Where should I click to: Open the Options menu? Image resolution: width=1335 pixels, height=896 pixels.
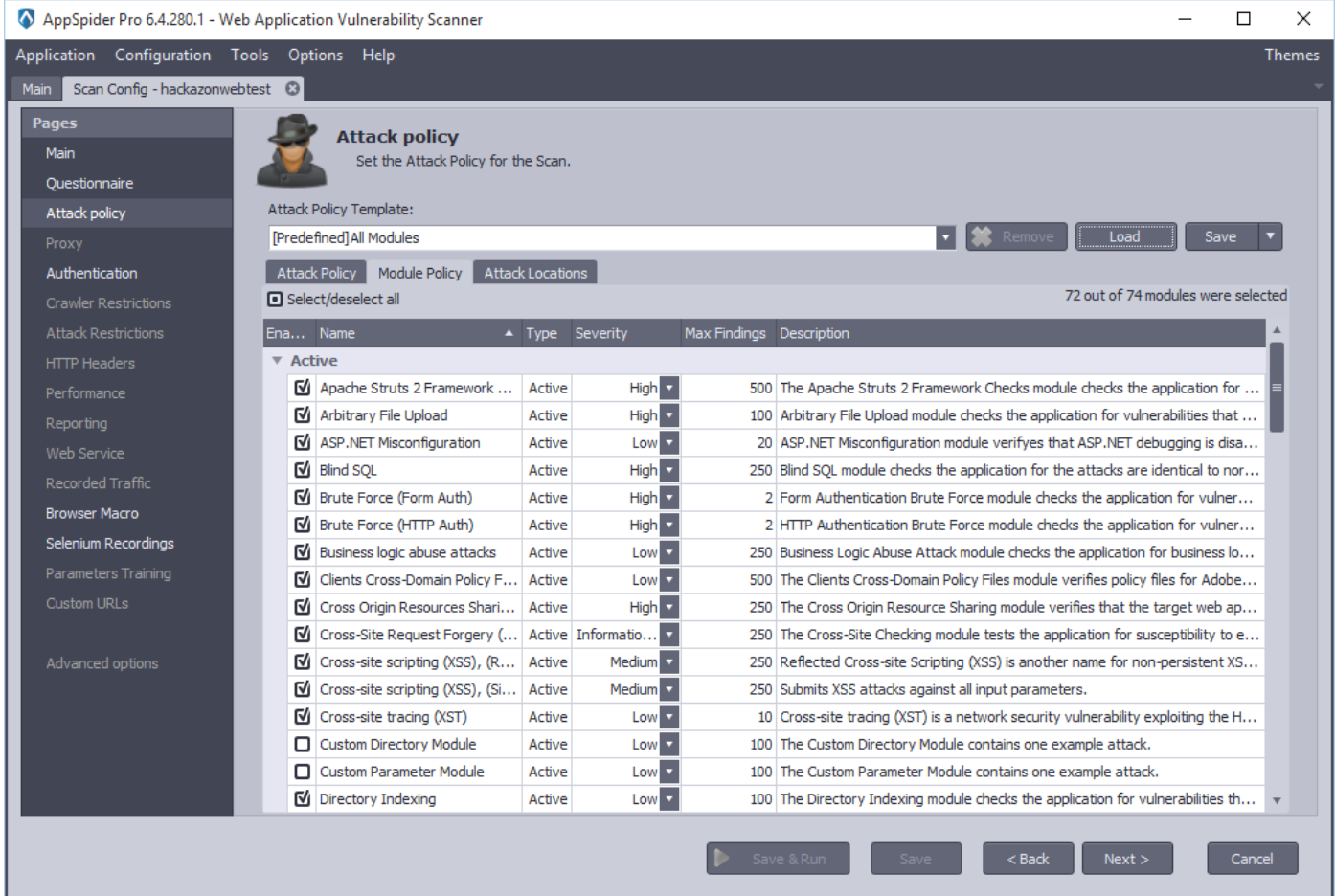(x=315, y=55)
